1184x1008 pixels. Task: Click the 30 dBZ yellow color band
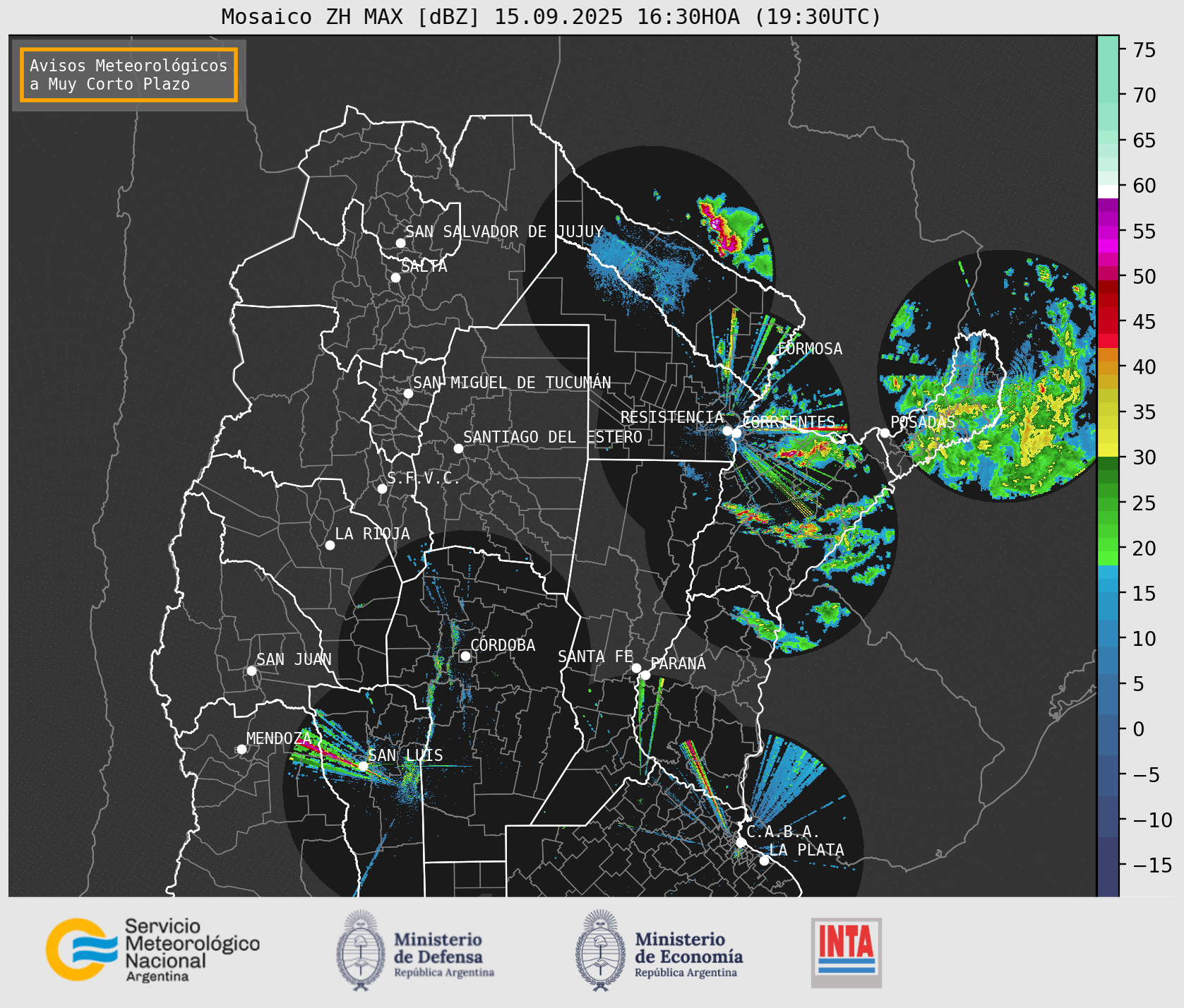tap(1108, 450)
